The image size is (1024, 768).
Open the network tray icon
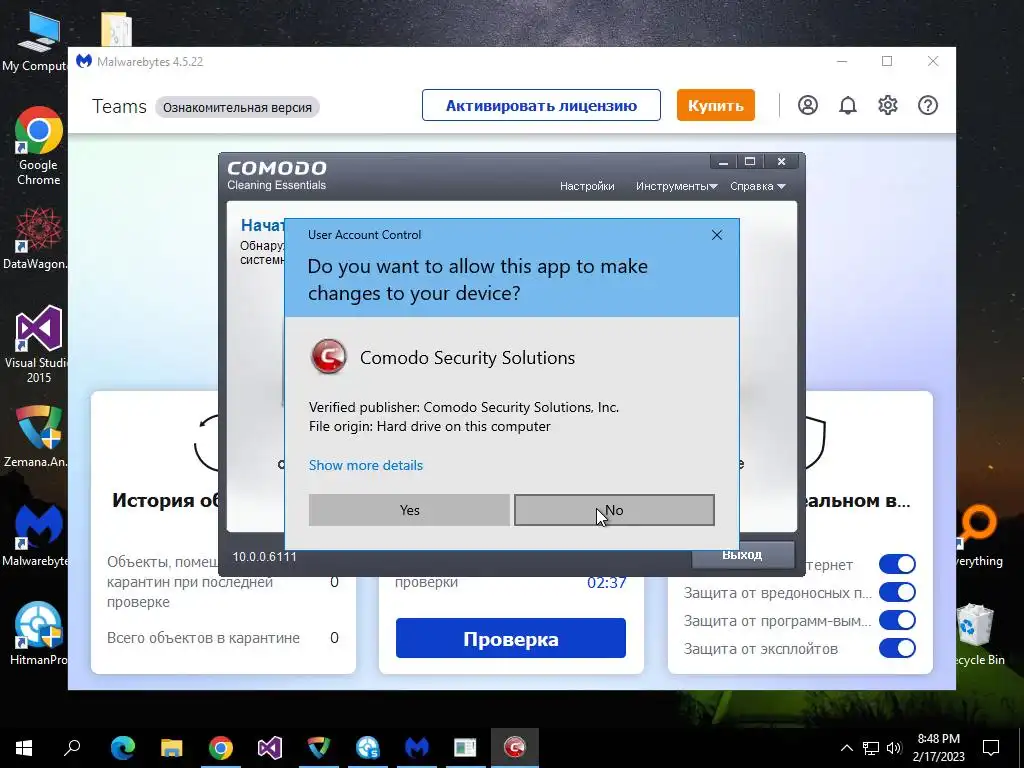(x=871, y=748)
